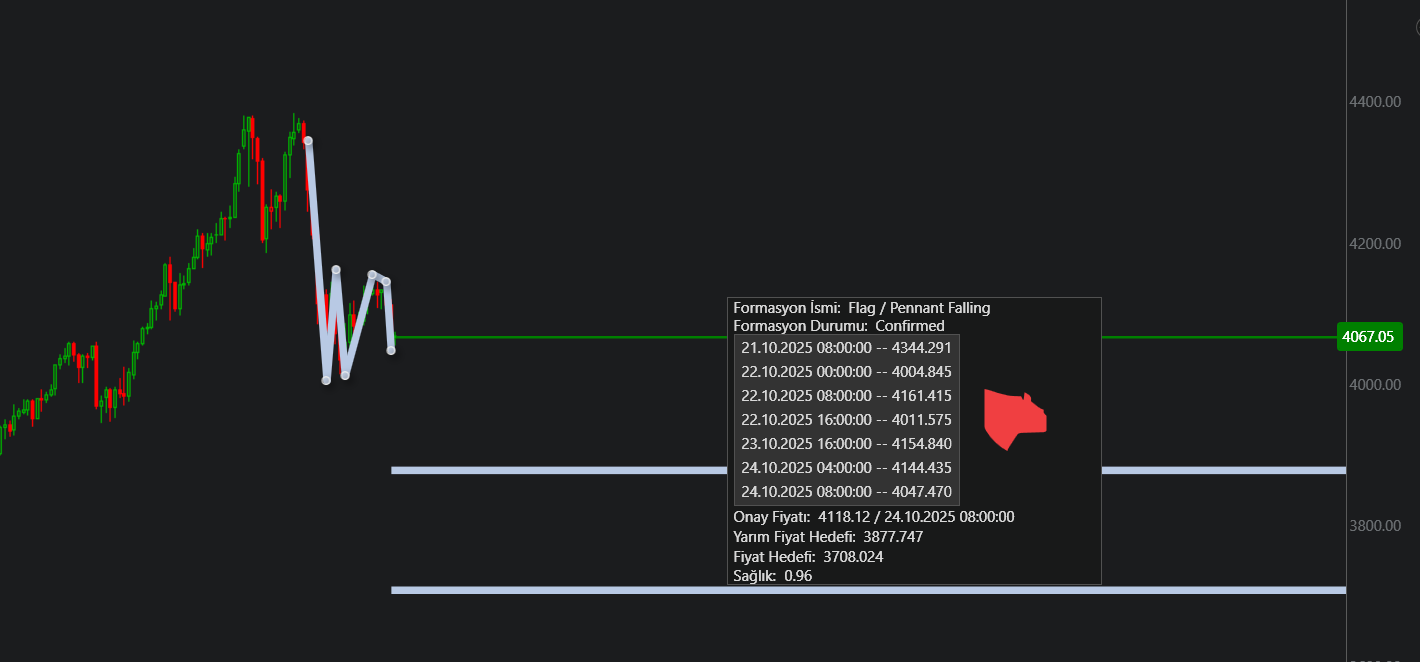Click the green 4067.05 current price label

(1369, 337)
